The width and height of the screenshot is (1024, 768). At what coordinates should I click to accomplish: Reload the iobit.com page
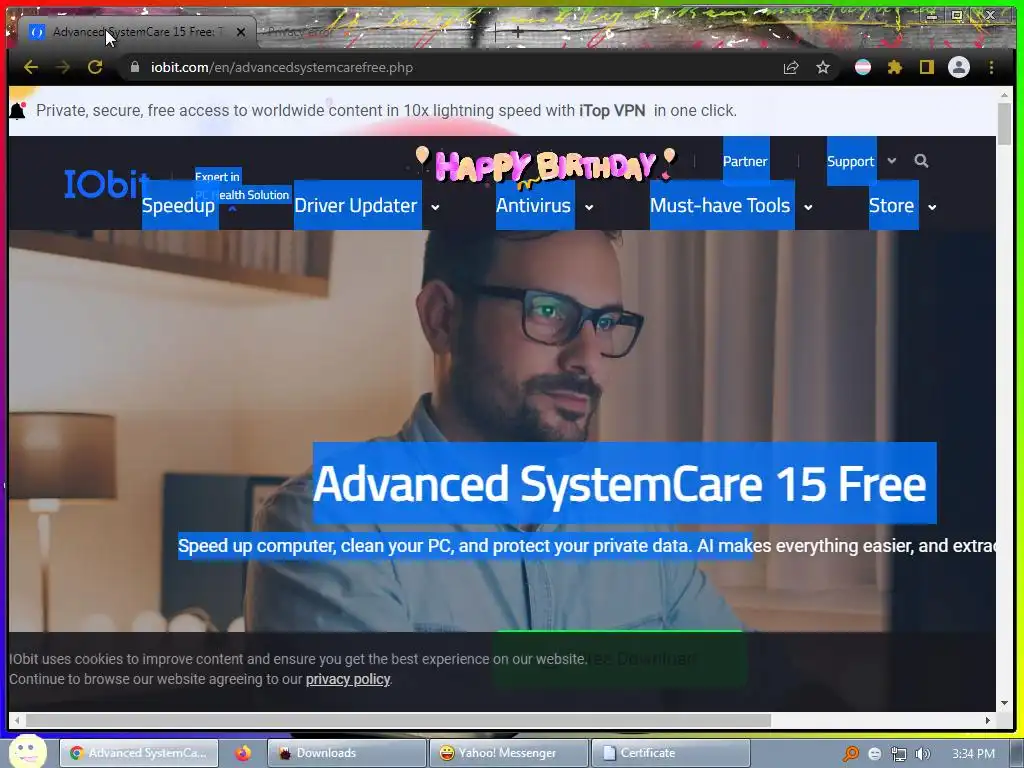tap(95, 67)
